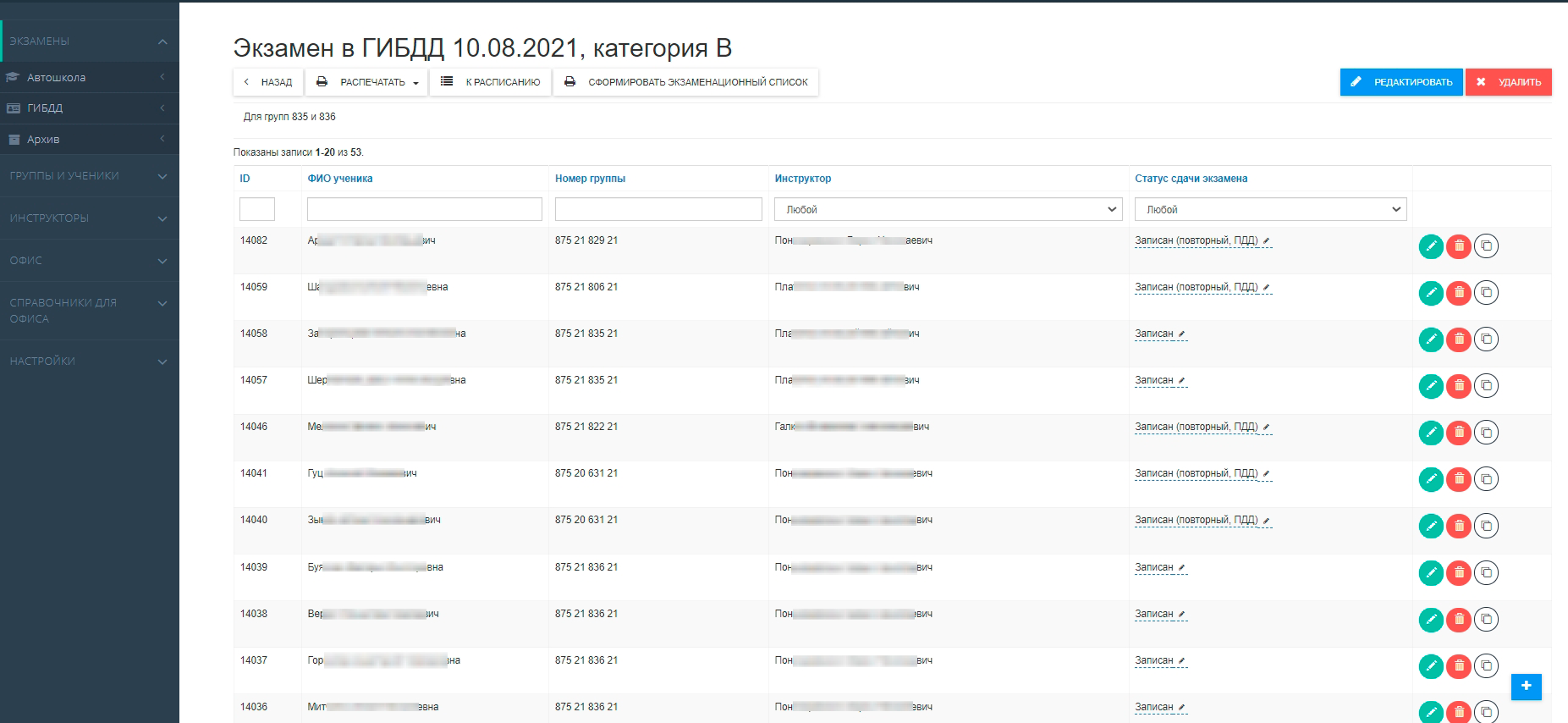
Task: Click Сформировать экзаменационный список button
Action: point(686,82)
